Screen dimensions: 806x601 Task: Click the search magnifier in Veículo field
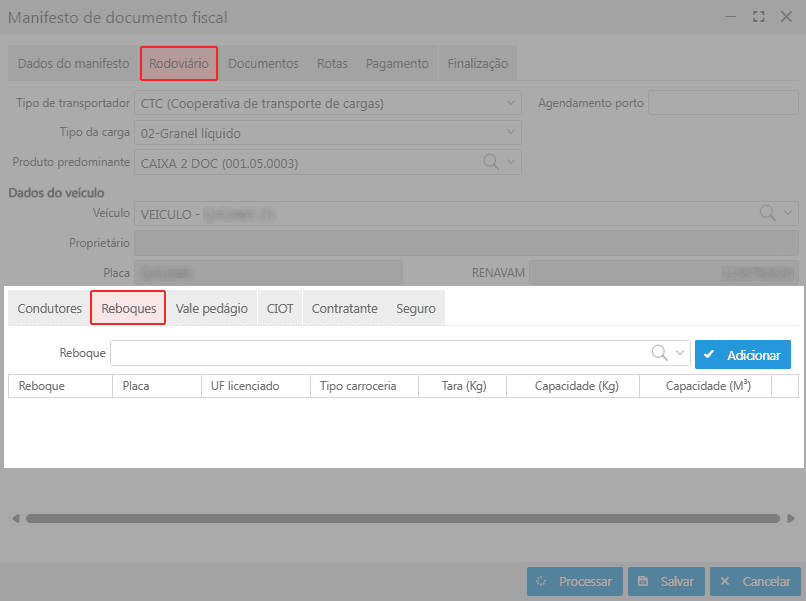[x=768, y=213]
